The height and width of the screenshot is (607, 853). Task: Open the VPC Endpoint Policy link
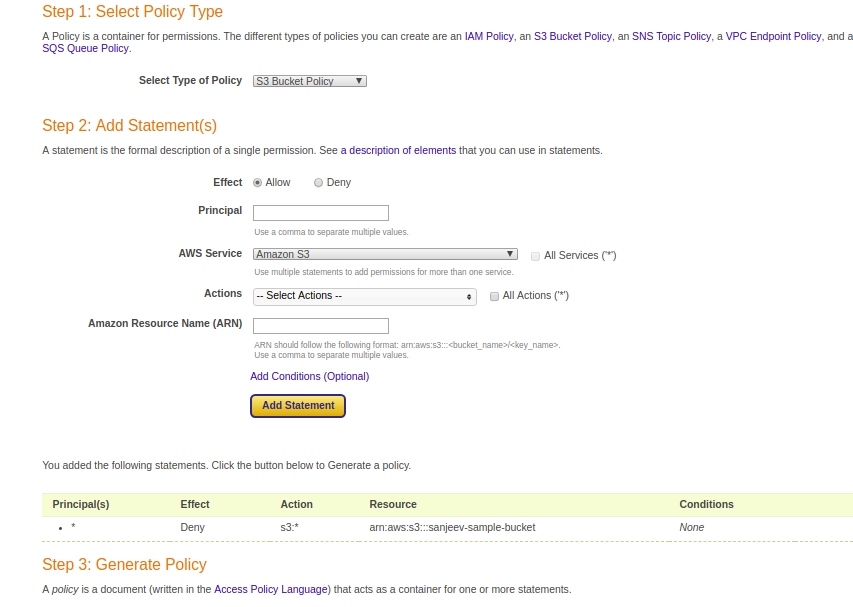773,36
